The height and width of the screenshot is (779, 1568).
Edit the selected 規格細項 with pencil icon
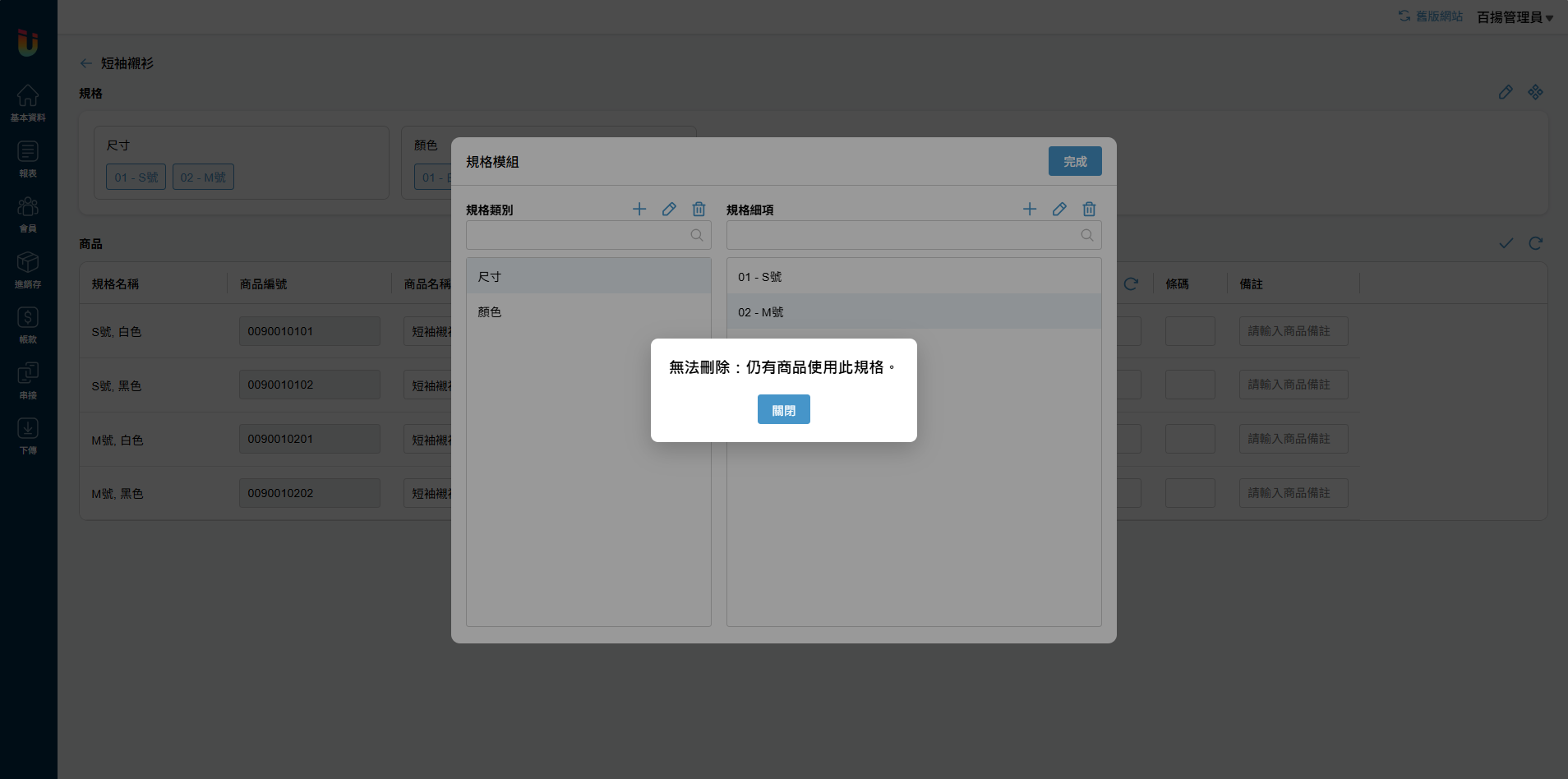[x=1059, y=210]
